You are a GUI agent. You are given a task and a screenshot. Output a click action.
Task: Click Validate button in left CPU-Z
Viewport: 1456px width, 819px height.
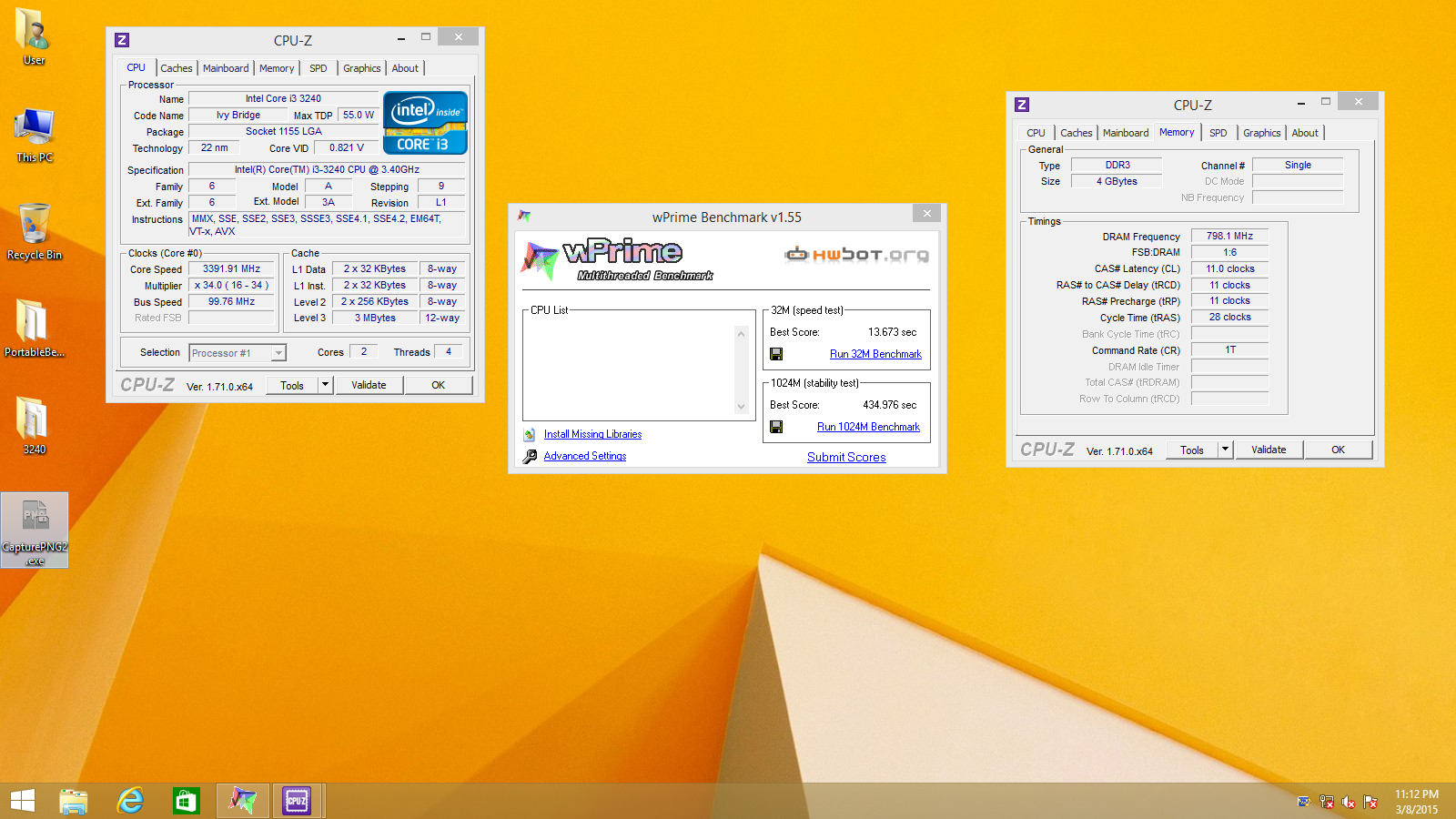pos(369,385)
